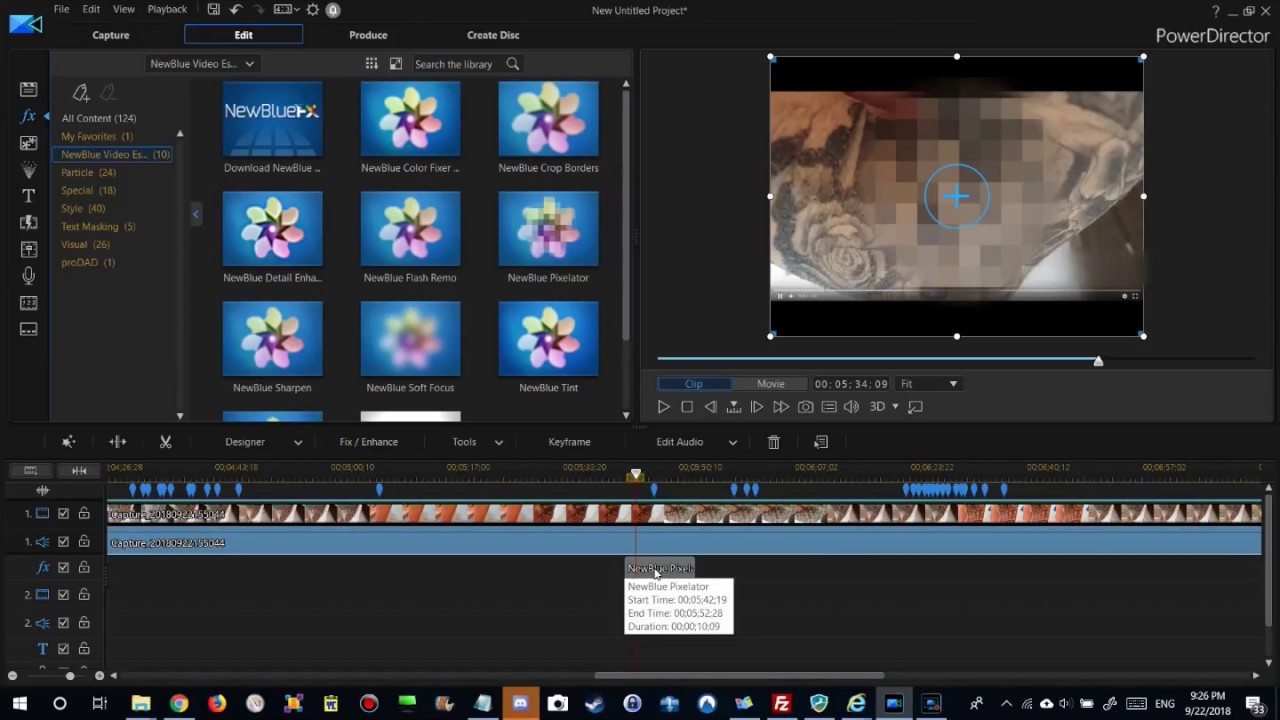Change library view with grid icon
Image resolution: width=1280 pixels, height=720 pixels.
tap(371, 63)
